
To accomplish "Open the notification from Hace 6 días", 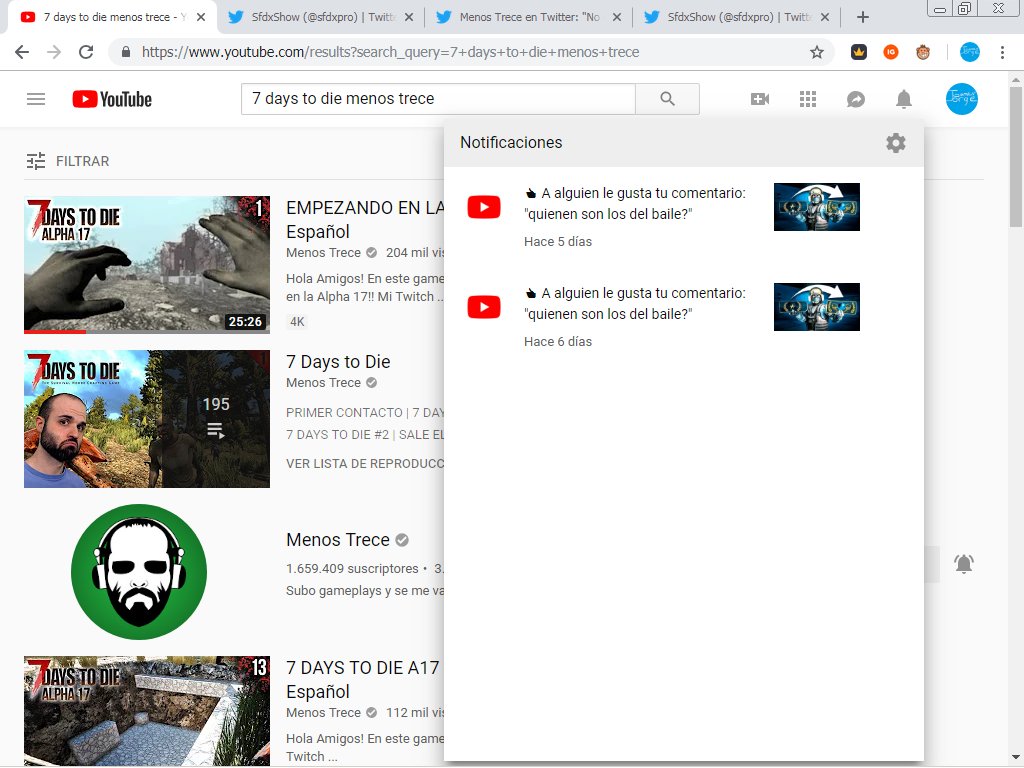I will 683,317.
